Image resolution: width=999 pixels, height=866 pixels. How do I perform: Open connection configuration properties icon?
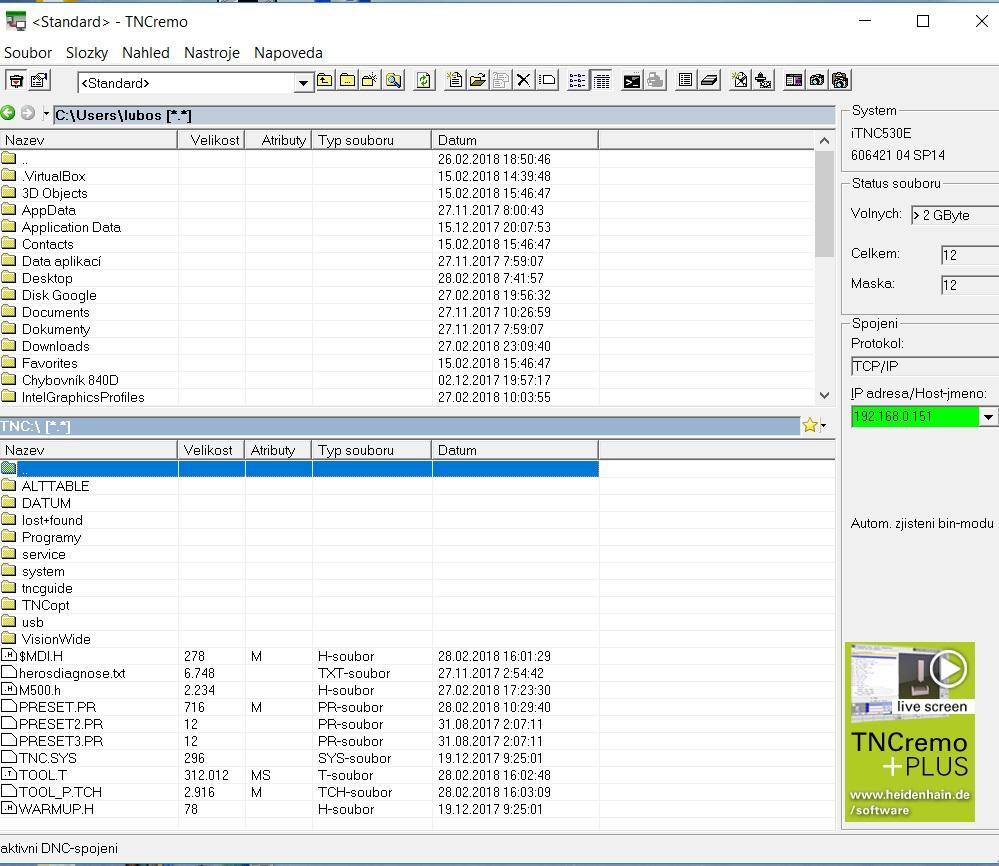40,81
